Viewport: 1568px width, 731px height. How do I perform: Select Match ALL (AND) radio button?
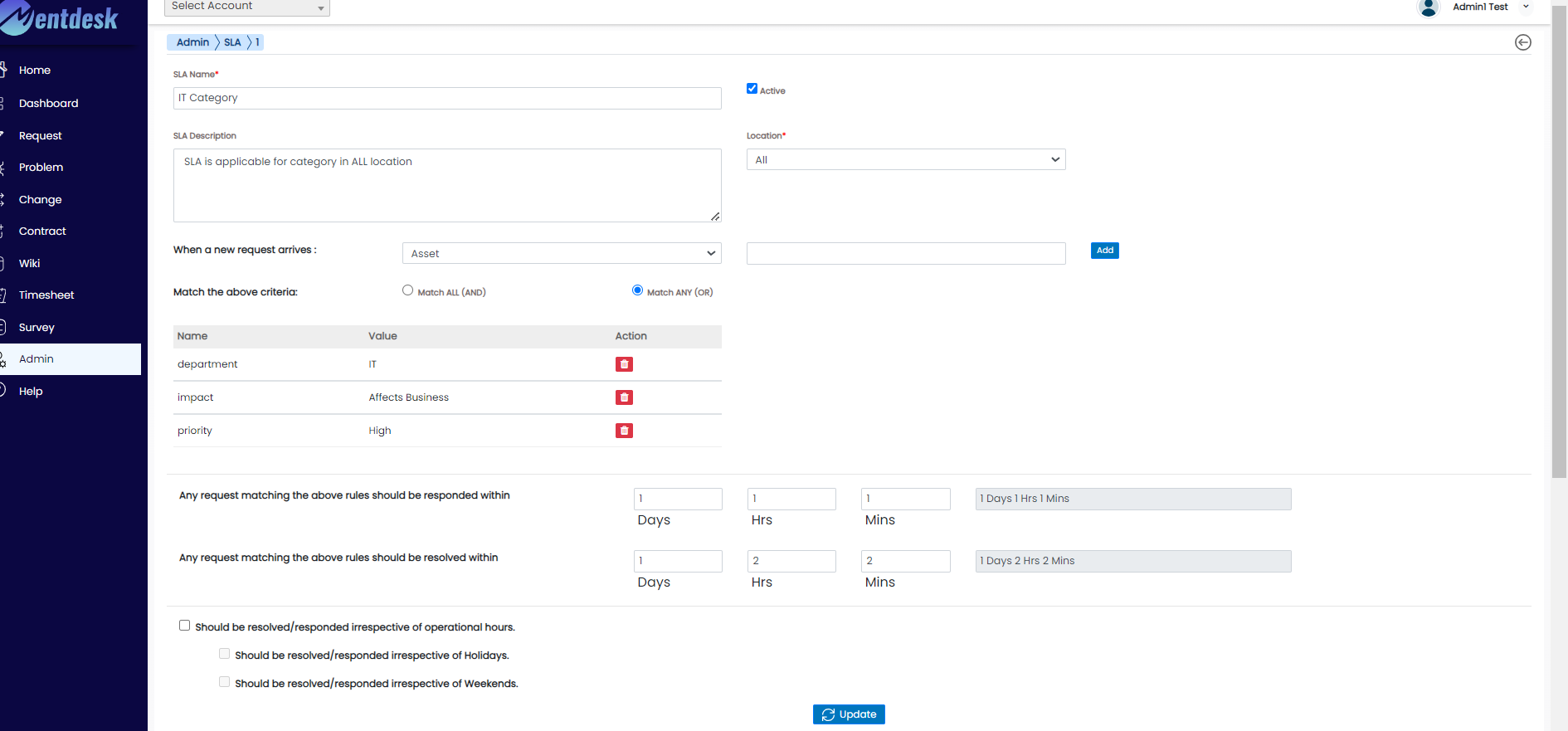click(407, 290)
